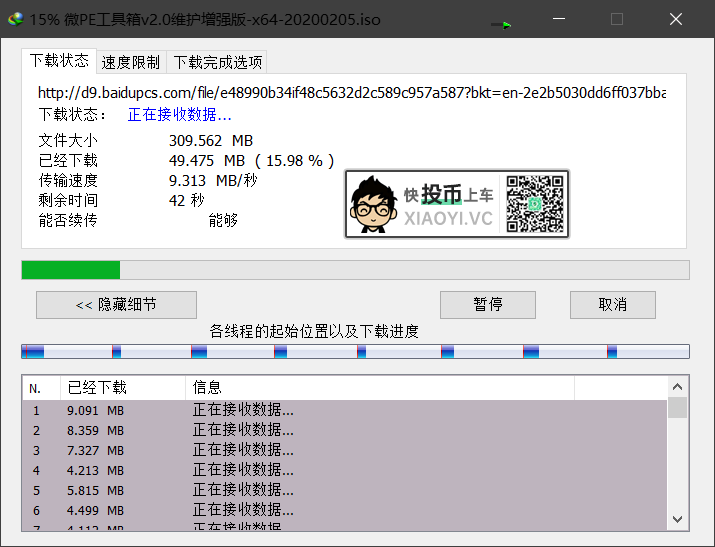Click the QR code image
This screenshot has width=715, height=547.
pos(534,203)
